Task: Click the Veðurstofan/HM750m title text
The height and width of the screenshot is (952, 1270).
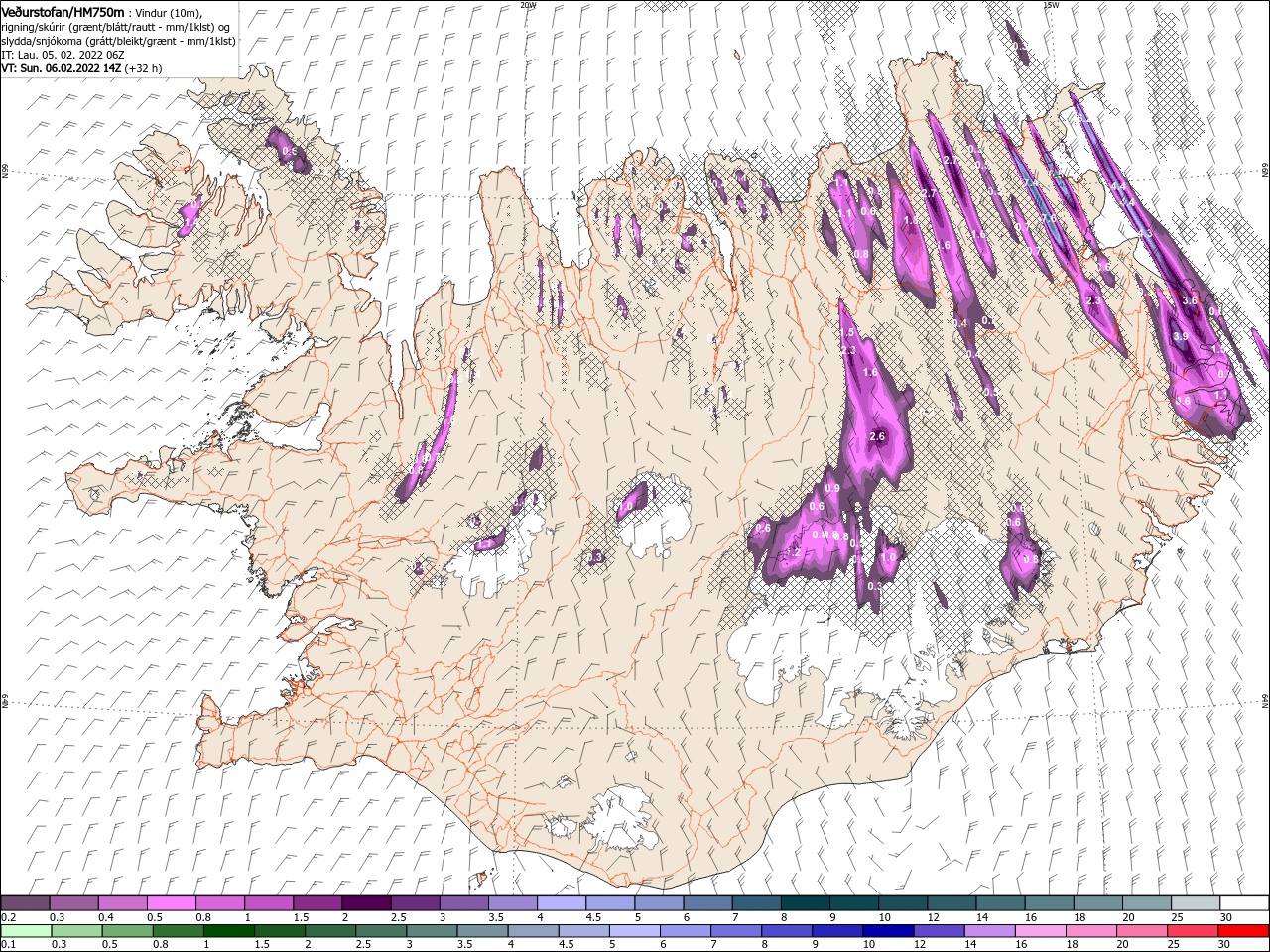Action: tap(63, 11)
